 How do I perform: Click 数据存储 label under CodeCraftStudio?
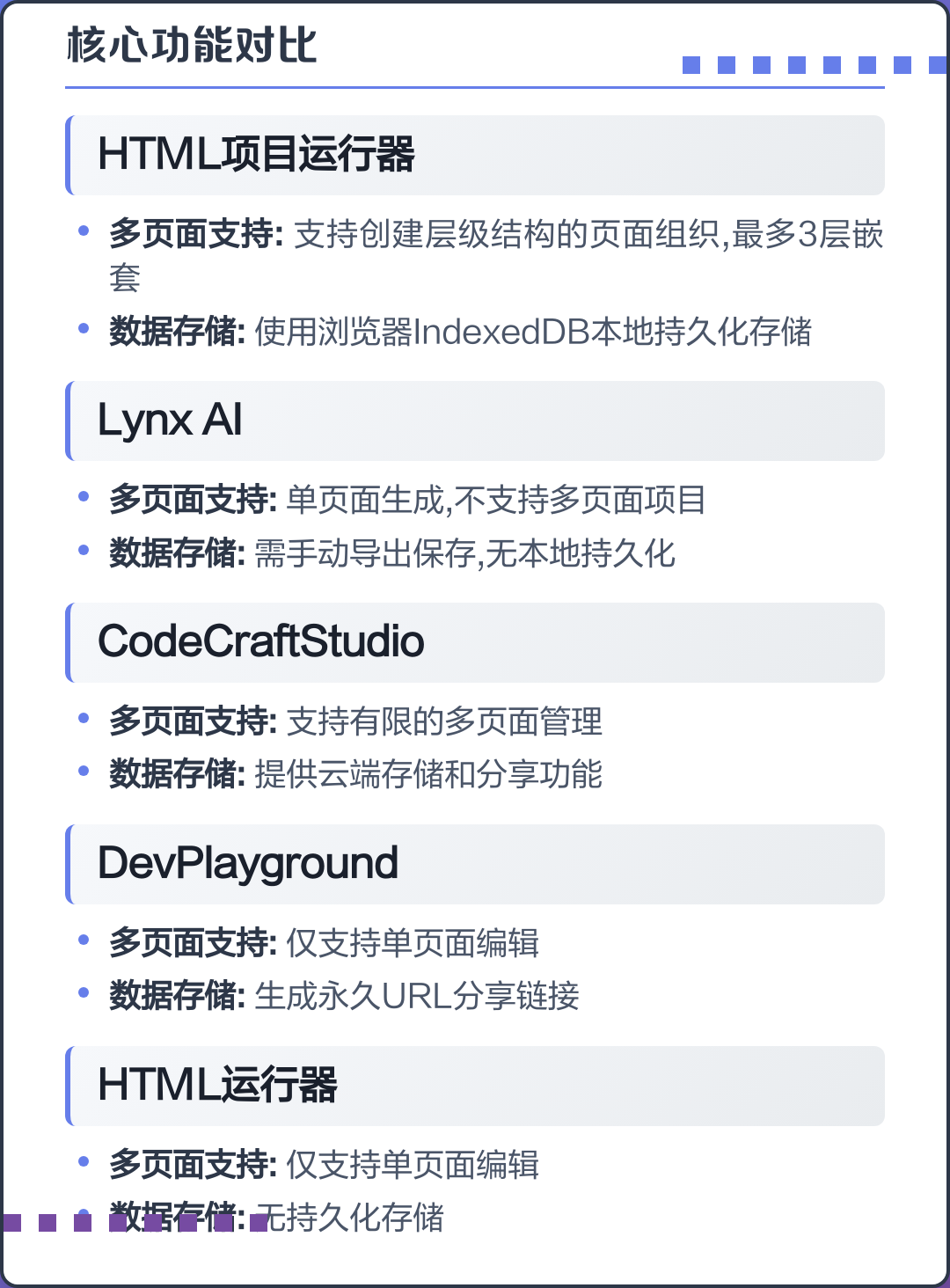(177, 774)
